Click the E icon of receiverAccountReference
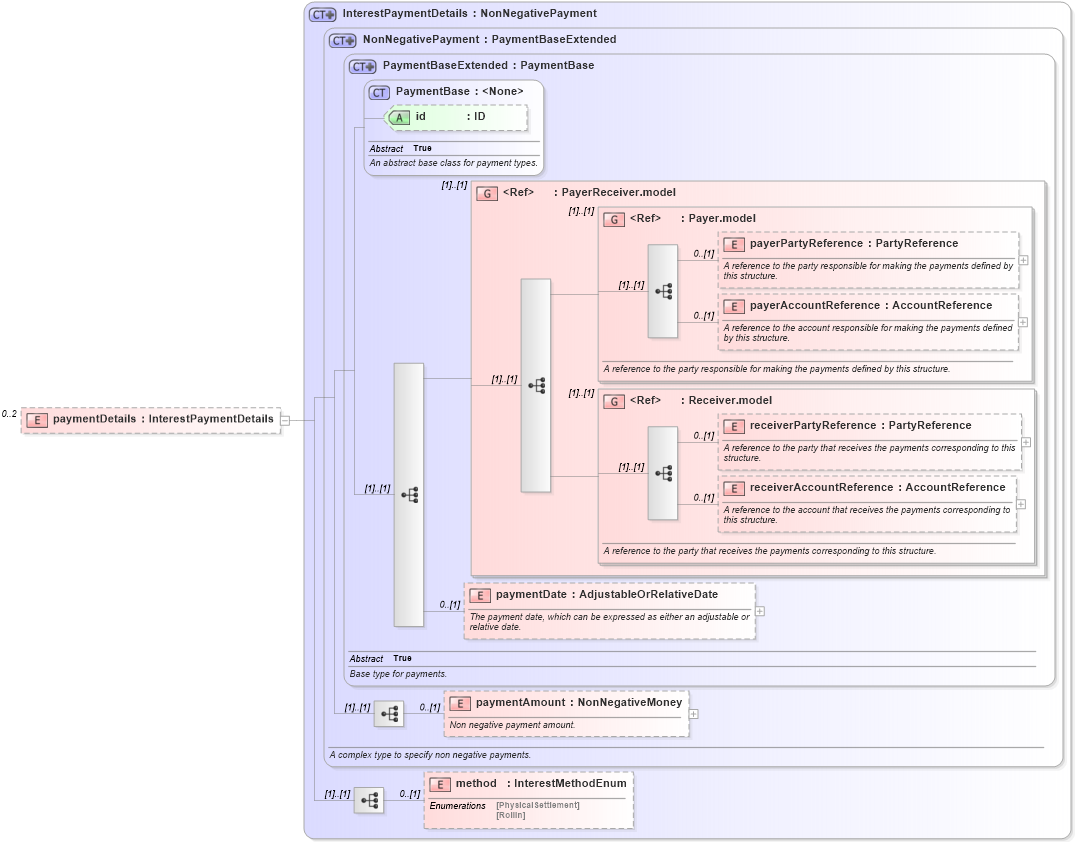The width and height of the screenshot is (1076, 842). click(732, 487)
